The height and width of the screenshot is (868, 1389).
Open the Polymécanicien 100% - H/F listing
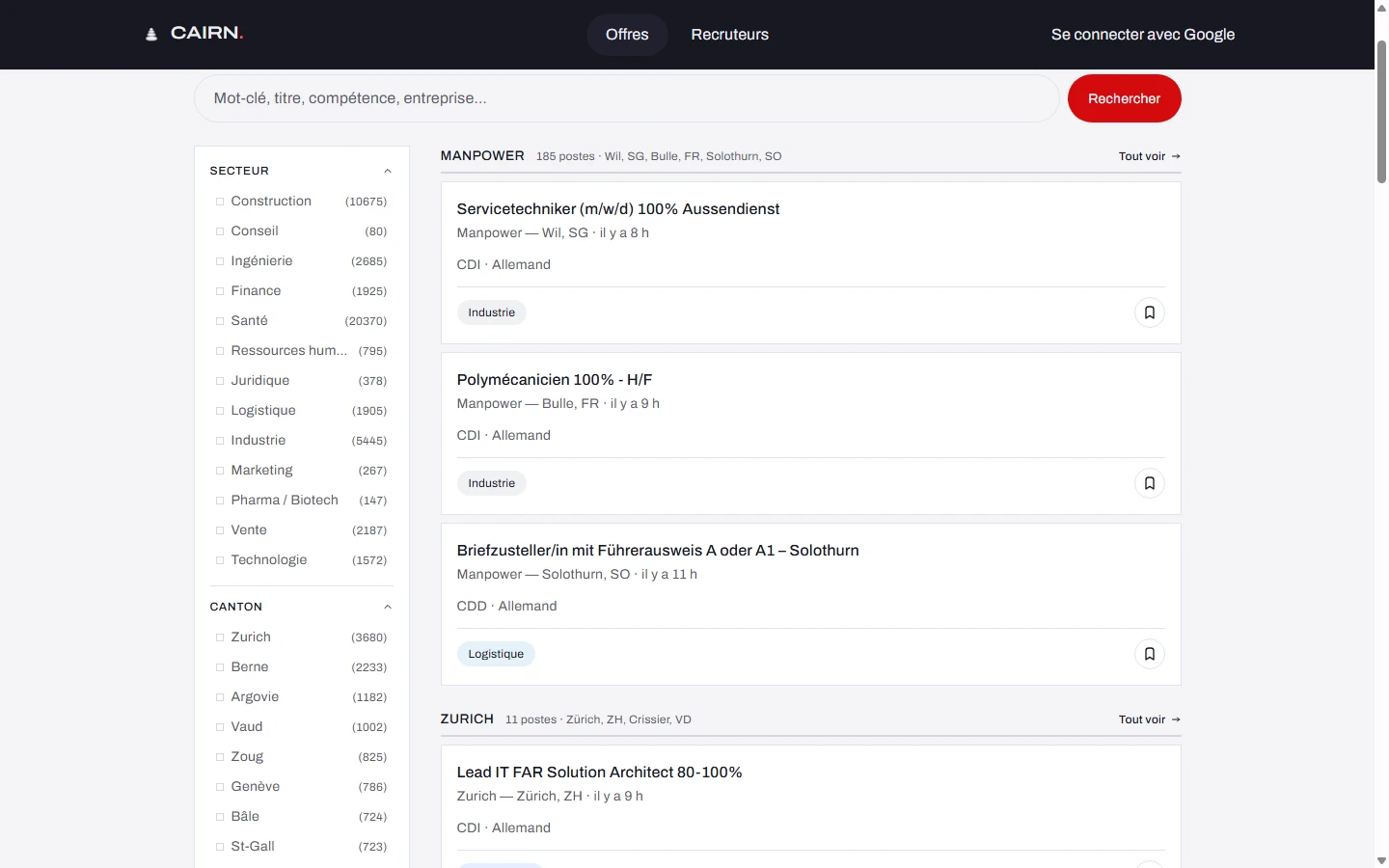click(x=555, y=380)
